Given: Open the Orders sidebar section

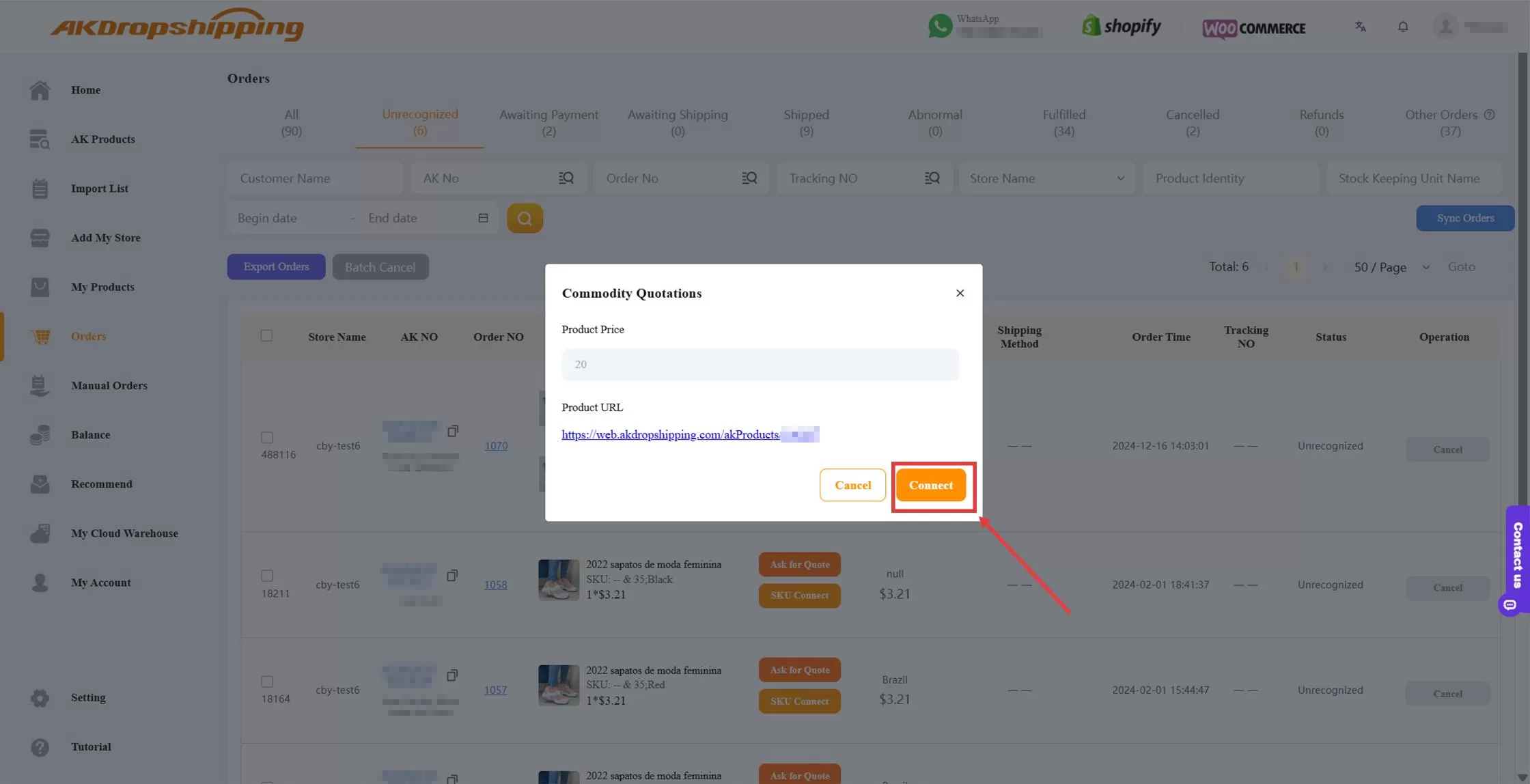Looking at the screenshot, I should point(87,336).
